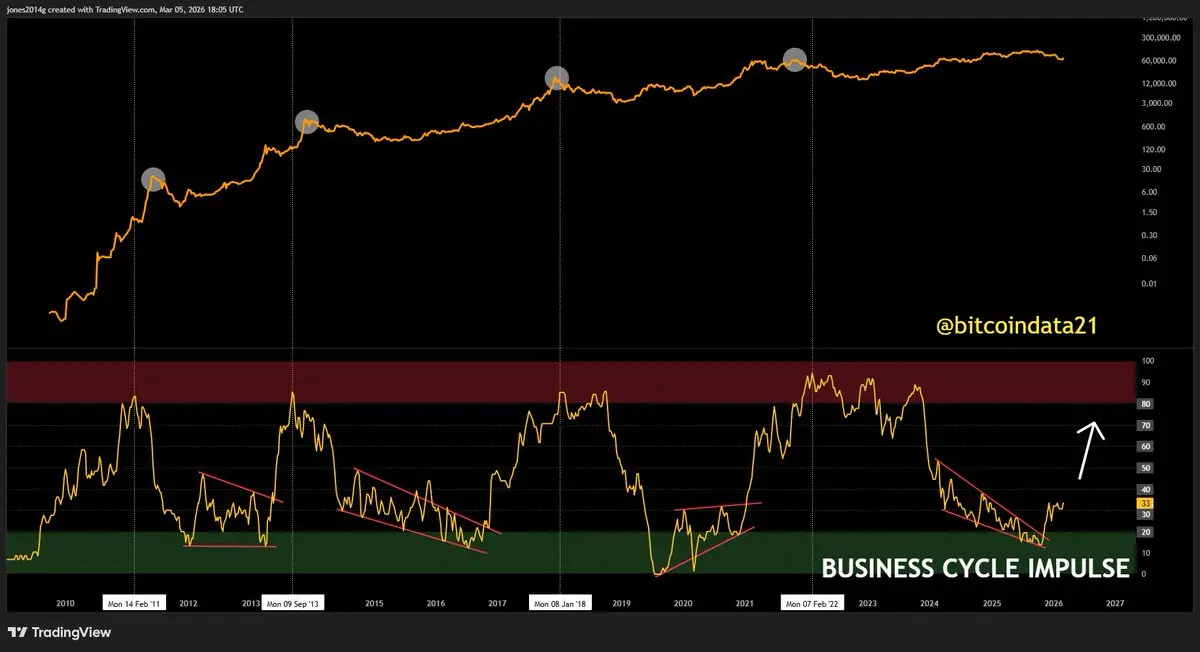The width and height of the screenshot is (1200, 652).
Task: Click the 2025 year label on time axis
Action: (x=992, y=603)
